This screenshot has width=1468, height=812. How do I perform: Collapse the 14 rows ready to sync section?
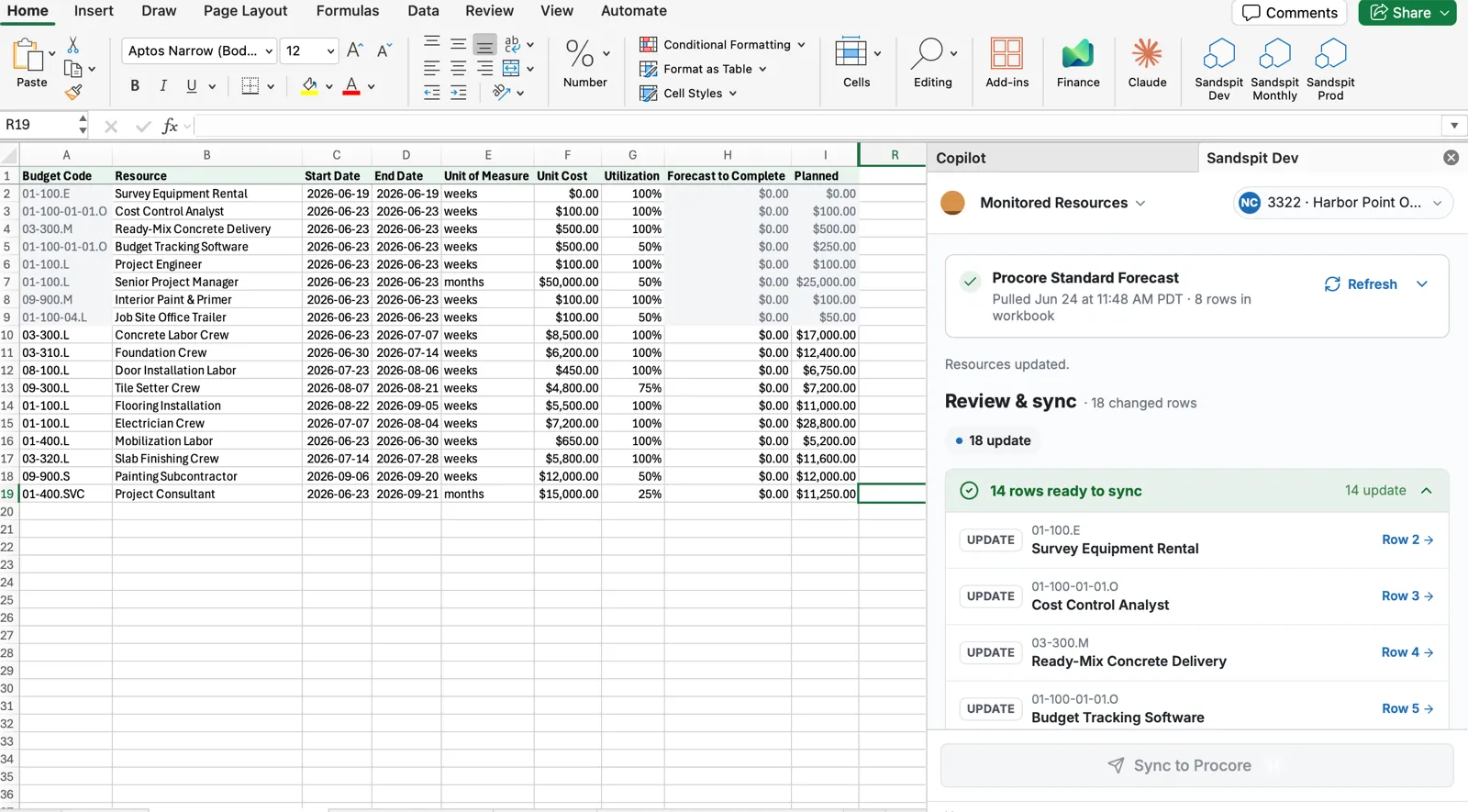(x=1427, y=491)
